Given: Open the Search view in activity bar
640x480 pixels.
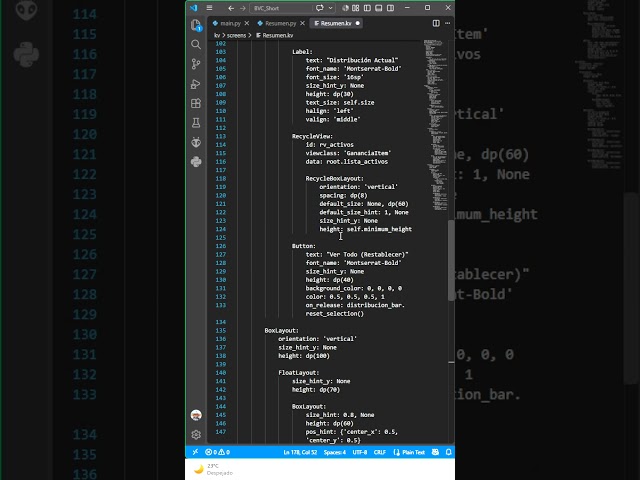Looking at the screenshot, I should pyautogui.click(x=196, y=44).
